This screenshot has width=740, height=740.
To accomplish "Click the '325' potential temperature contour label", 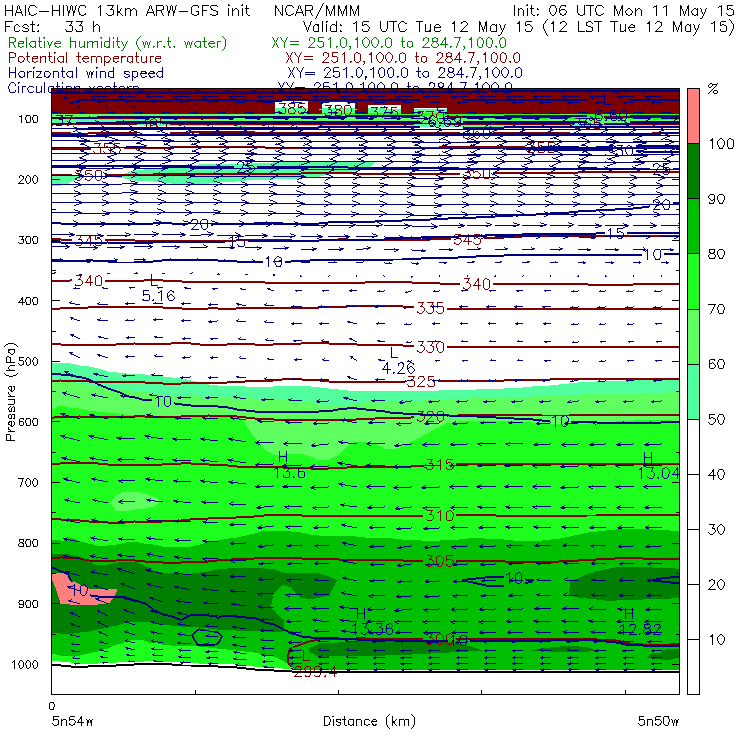I will (420, 381).
